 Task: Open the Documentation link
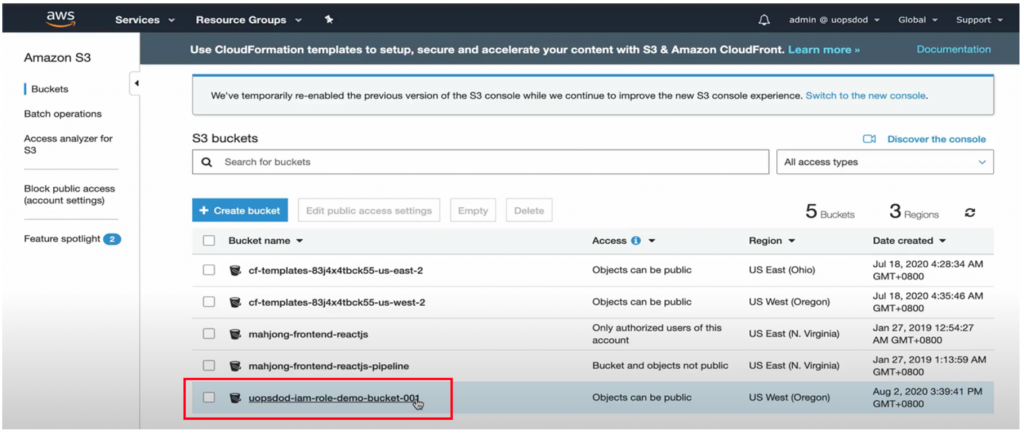953,49
